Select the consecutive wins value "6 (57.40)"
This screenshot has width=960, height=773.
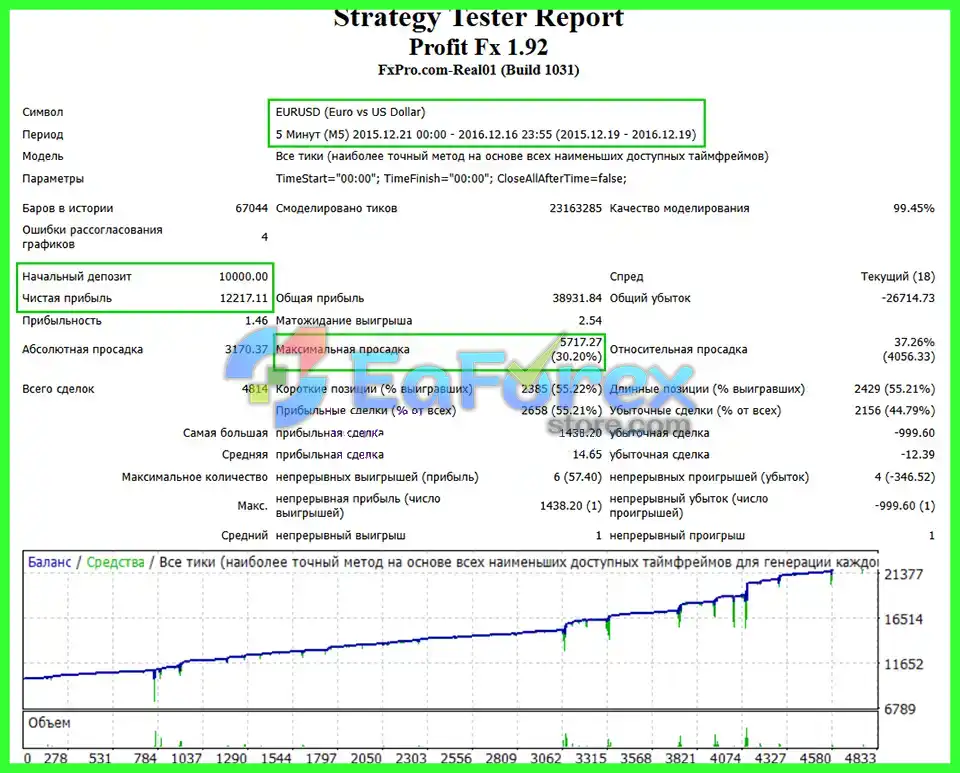577,477
